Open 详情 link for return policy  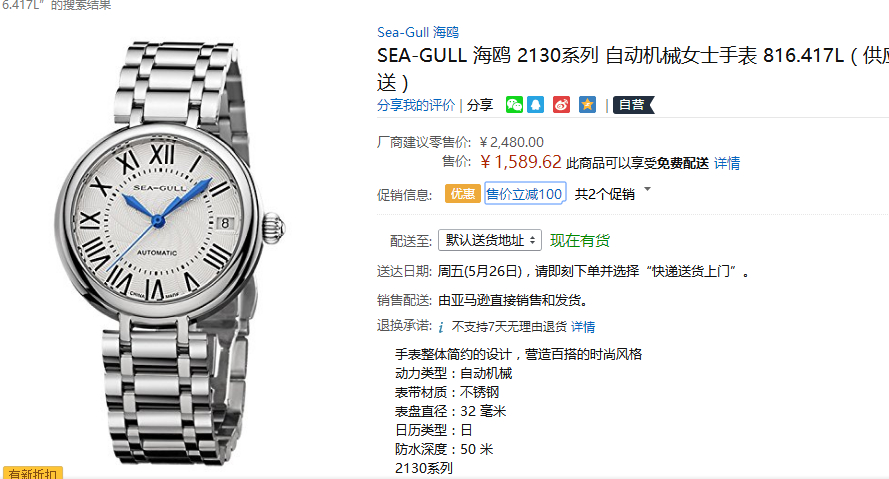(583, 327)
